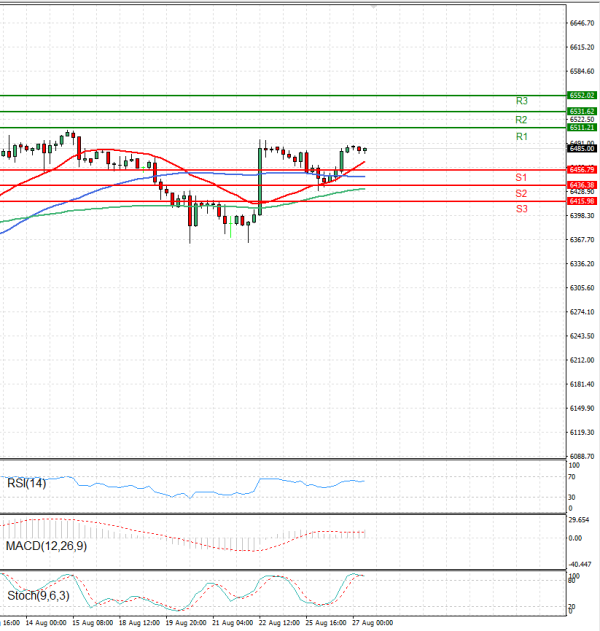Click the S2 support label

point(521,194)
